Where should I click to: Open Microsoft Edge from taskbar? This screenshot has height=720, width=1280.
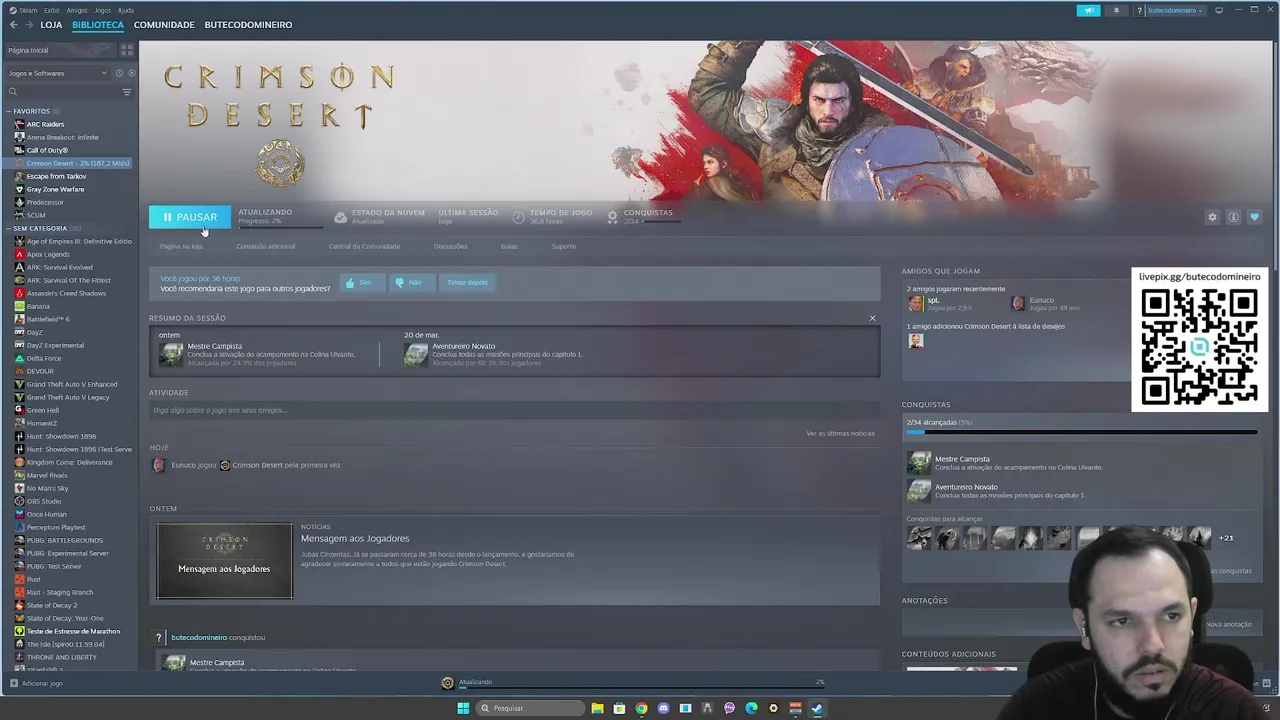751,708
